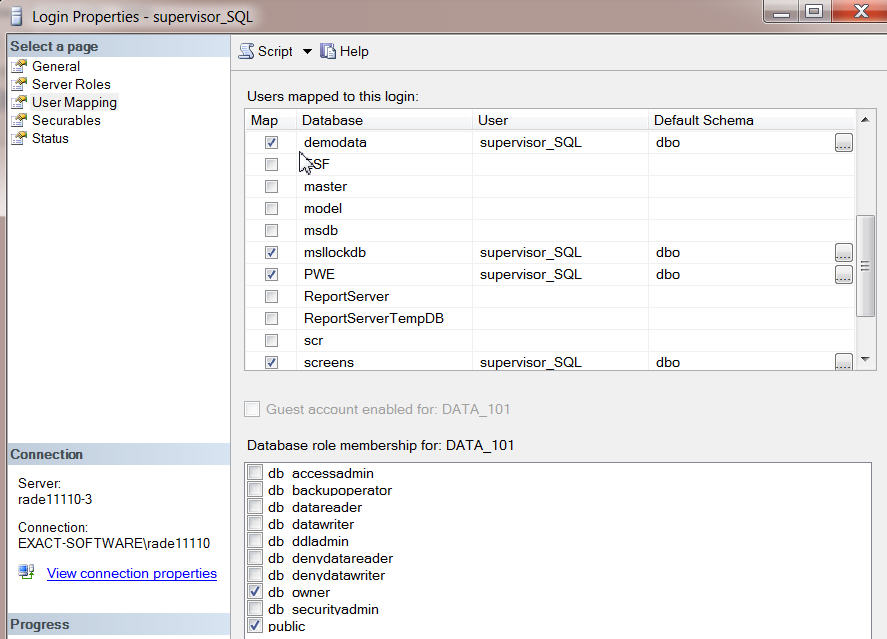Image resolution: width=887 pixels, height=639 pixels.
Task: Select Status in the page list
Action: tap(50, 138)
